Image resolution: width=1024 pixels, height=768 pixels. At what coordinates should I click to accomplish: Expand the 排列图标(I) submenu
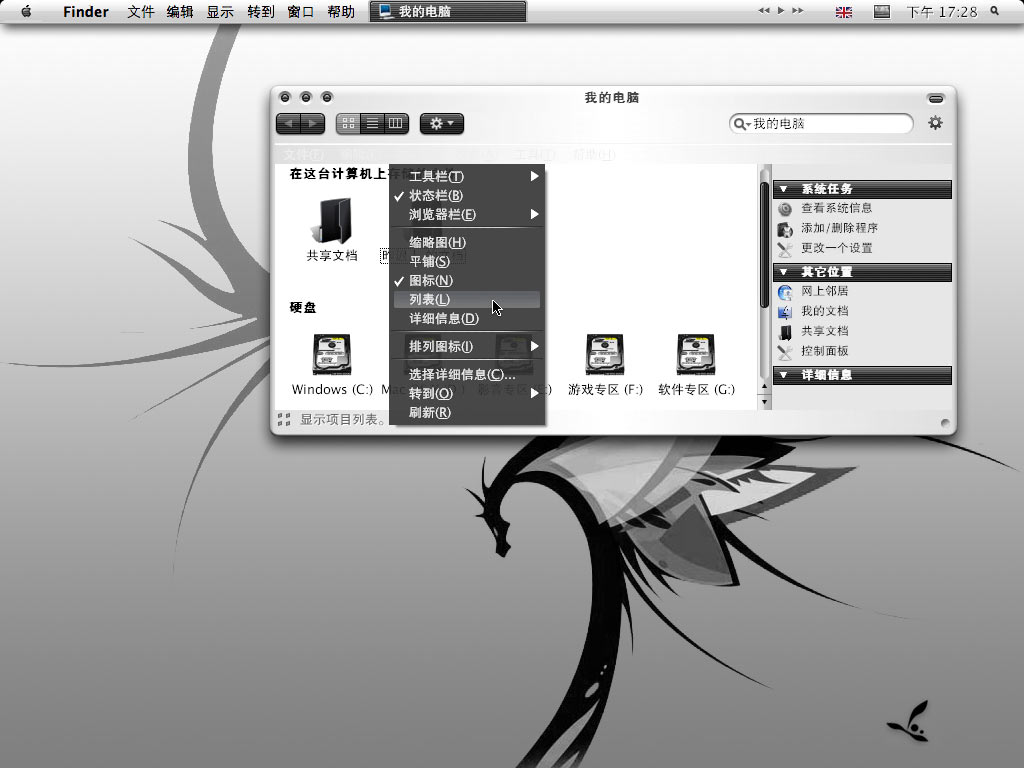pos(467,346)
